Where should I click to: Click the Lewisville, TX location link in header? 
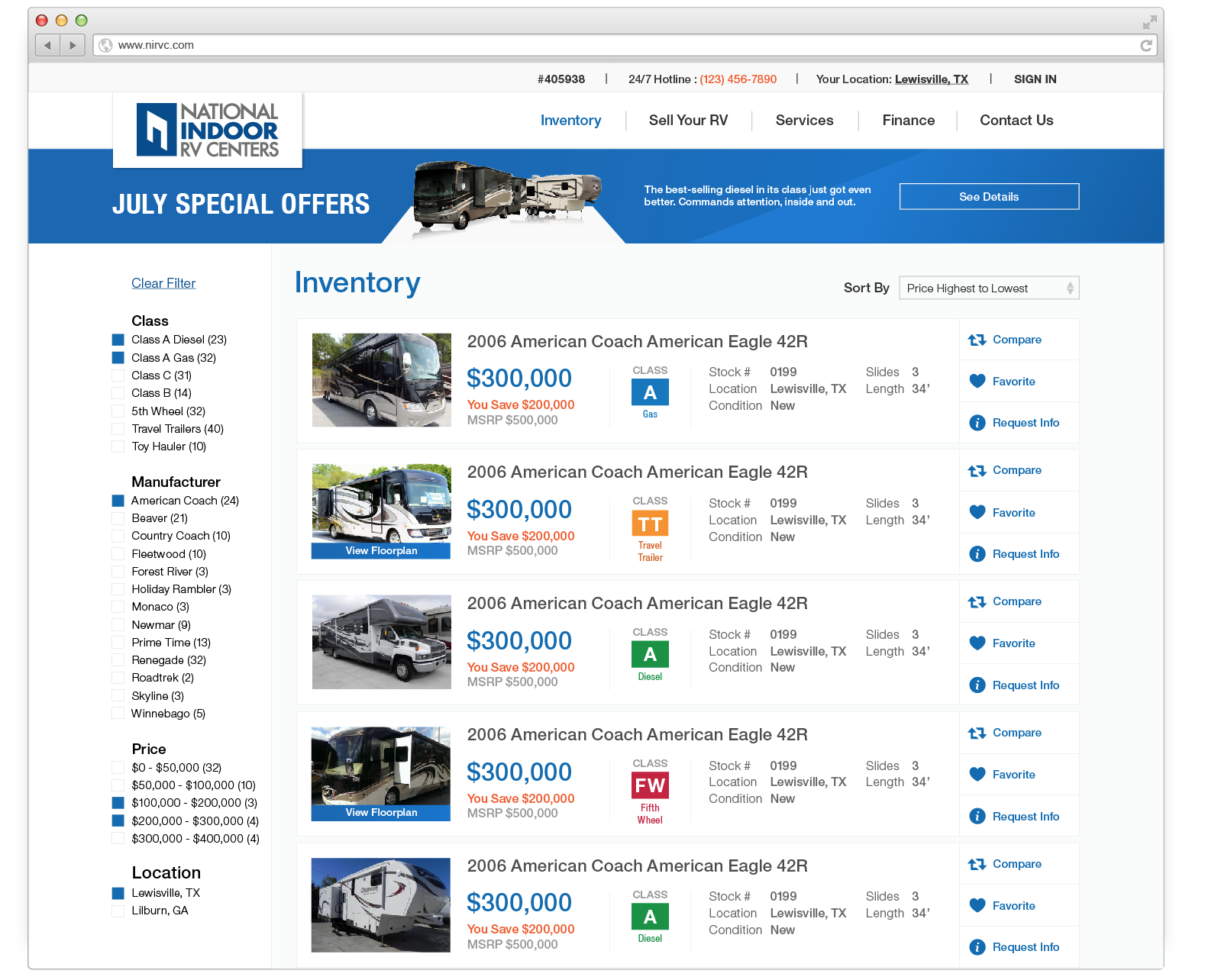point(932,79)
